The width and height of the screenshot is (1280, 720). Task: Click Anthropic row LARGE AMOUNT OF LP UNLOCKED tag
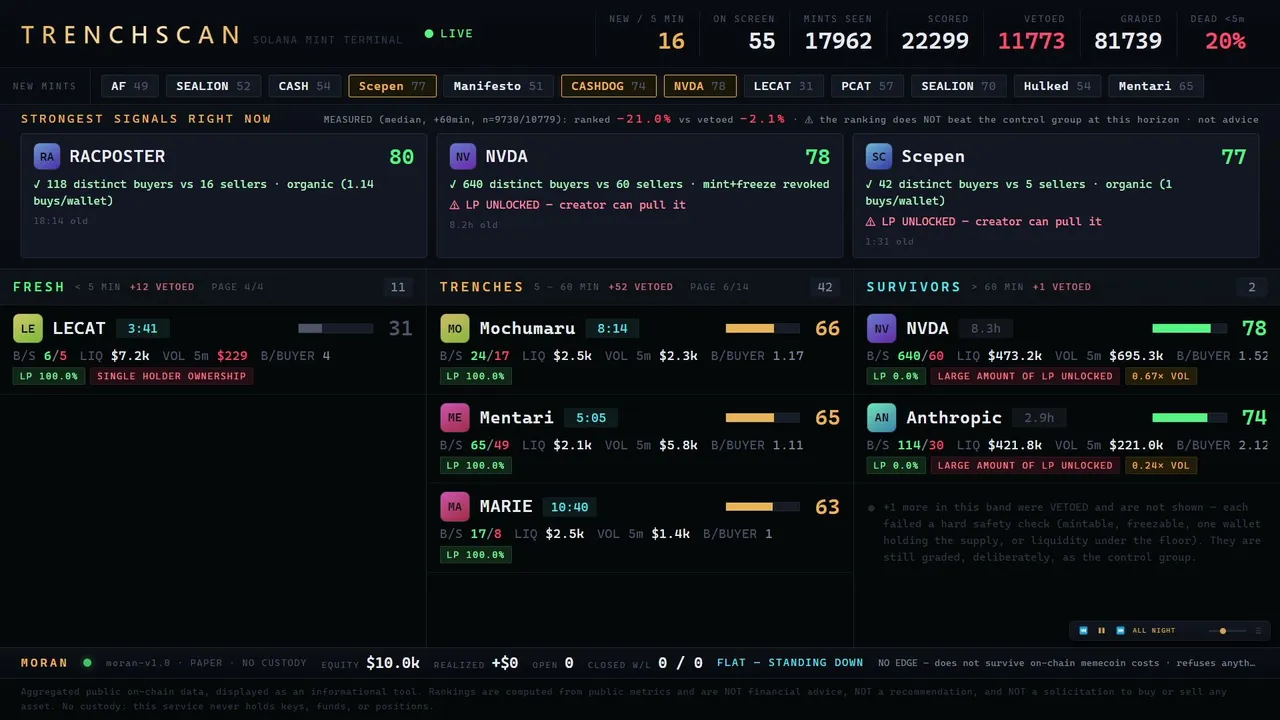(x=1025, y=465)
